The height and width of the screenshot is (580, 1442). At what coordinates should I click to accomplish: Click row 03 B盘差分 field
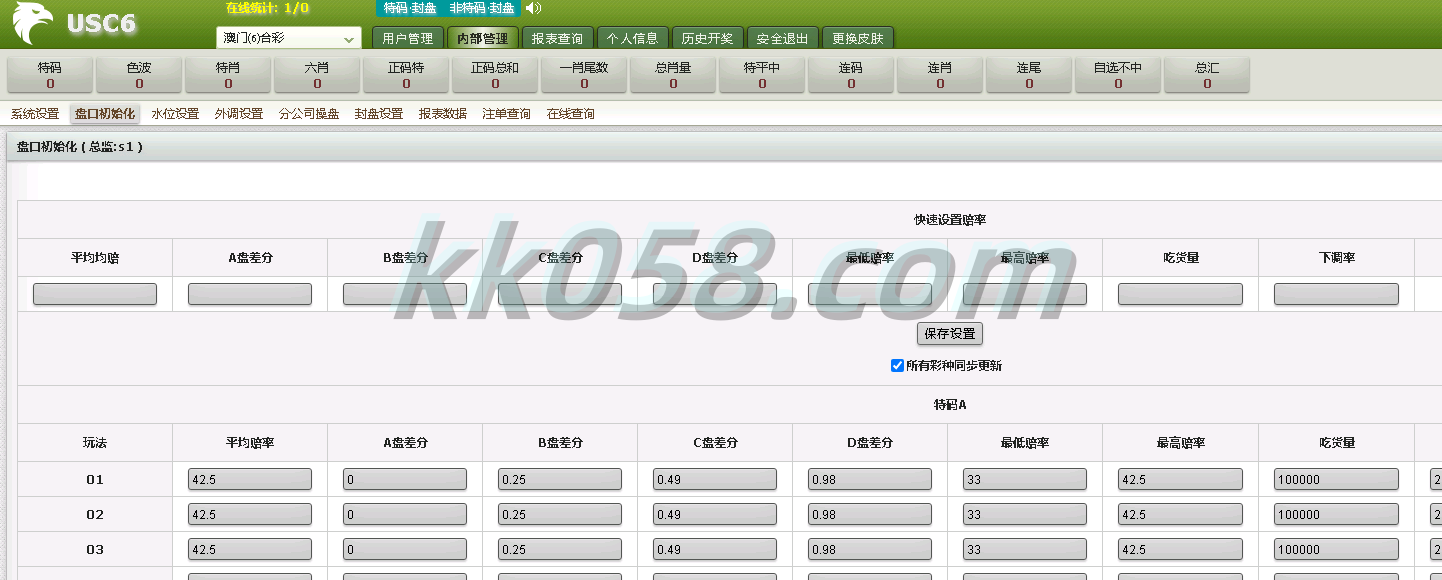tap(560, 549)
